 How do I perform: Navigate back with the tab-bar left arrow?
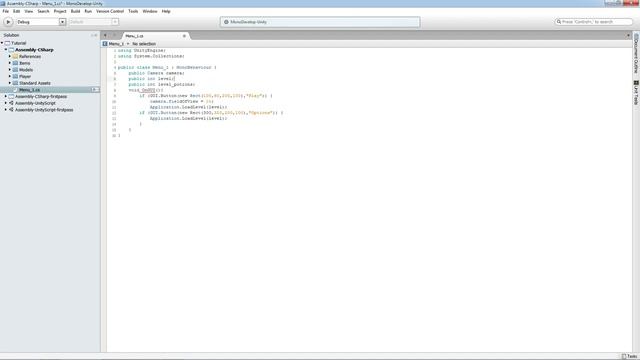pos(105,36)
